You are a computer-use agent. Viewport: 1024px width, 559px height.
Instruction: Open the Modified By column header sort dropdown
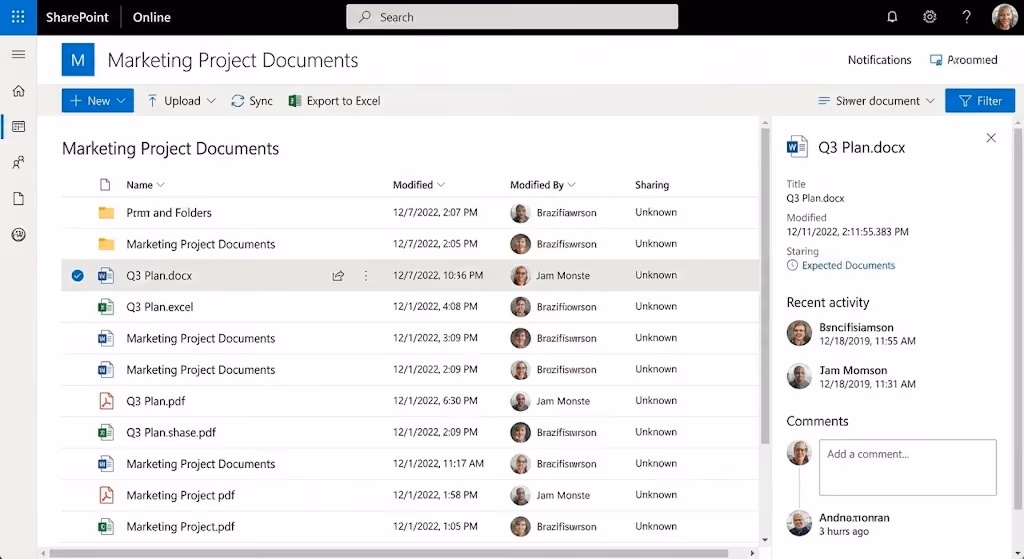571,185
